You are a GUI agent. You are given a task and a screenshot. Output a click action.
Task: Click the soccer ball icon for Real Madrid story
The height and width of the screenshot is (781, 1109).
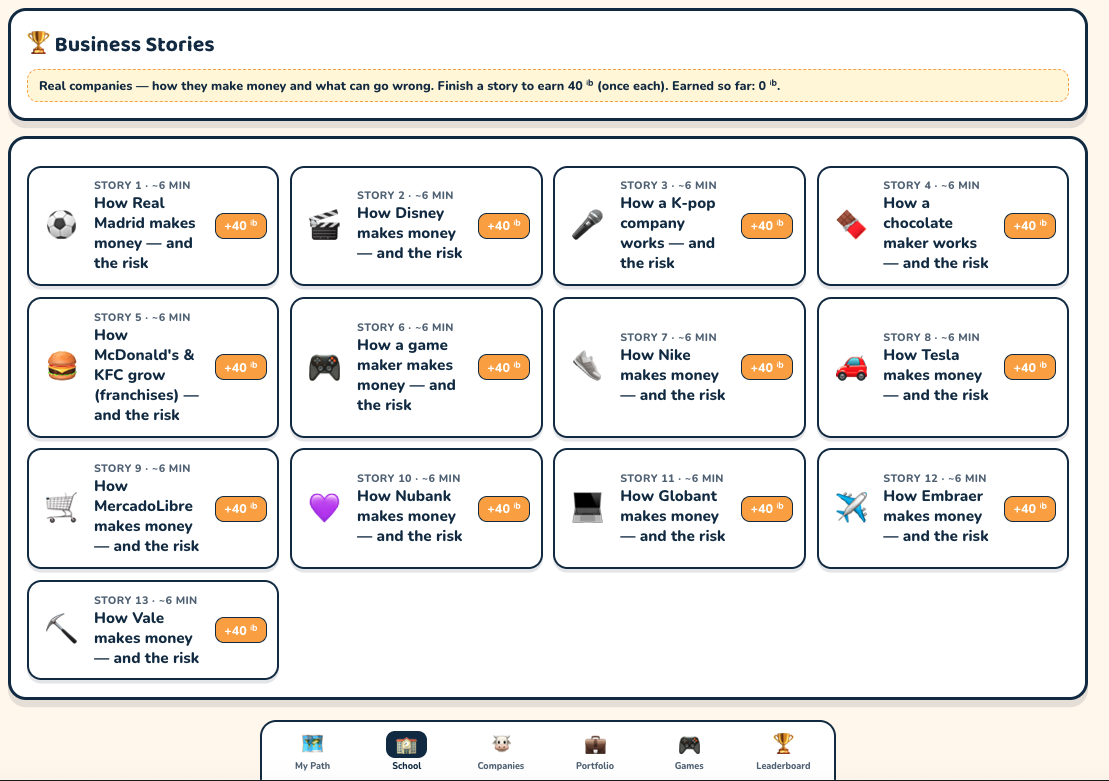coord(62,226)
